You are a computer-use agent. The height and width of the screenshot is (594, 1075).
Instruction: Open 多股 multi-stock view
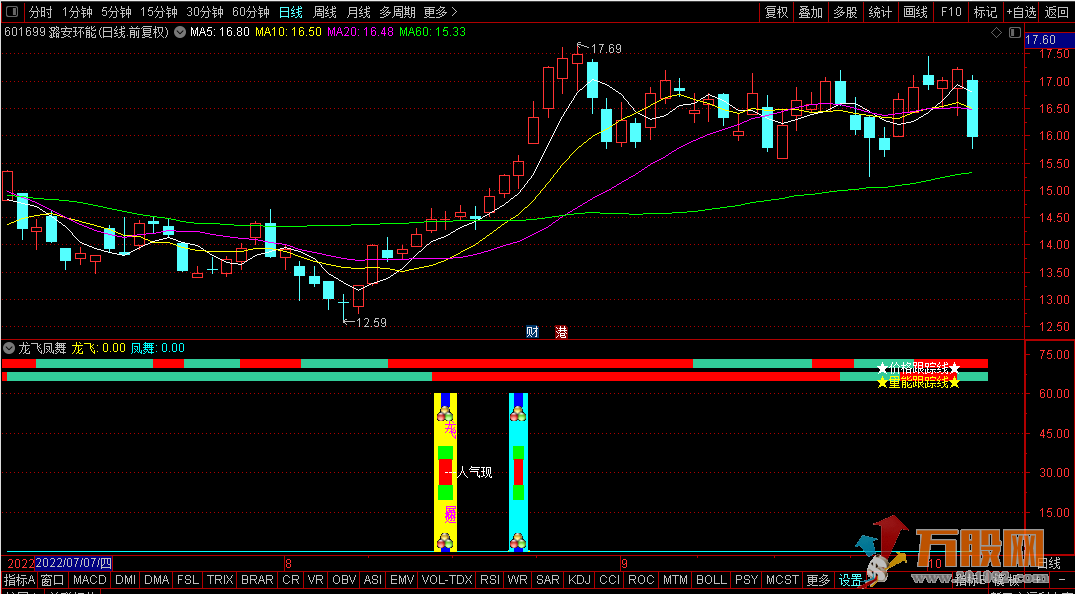coord(845,12)
